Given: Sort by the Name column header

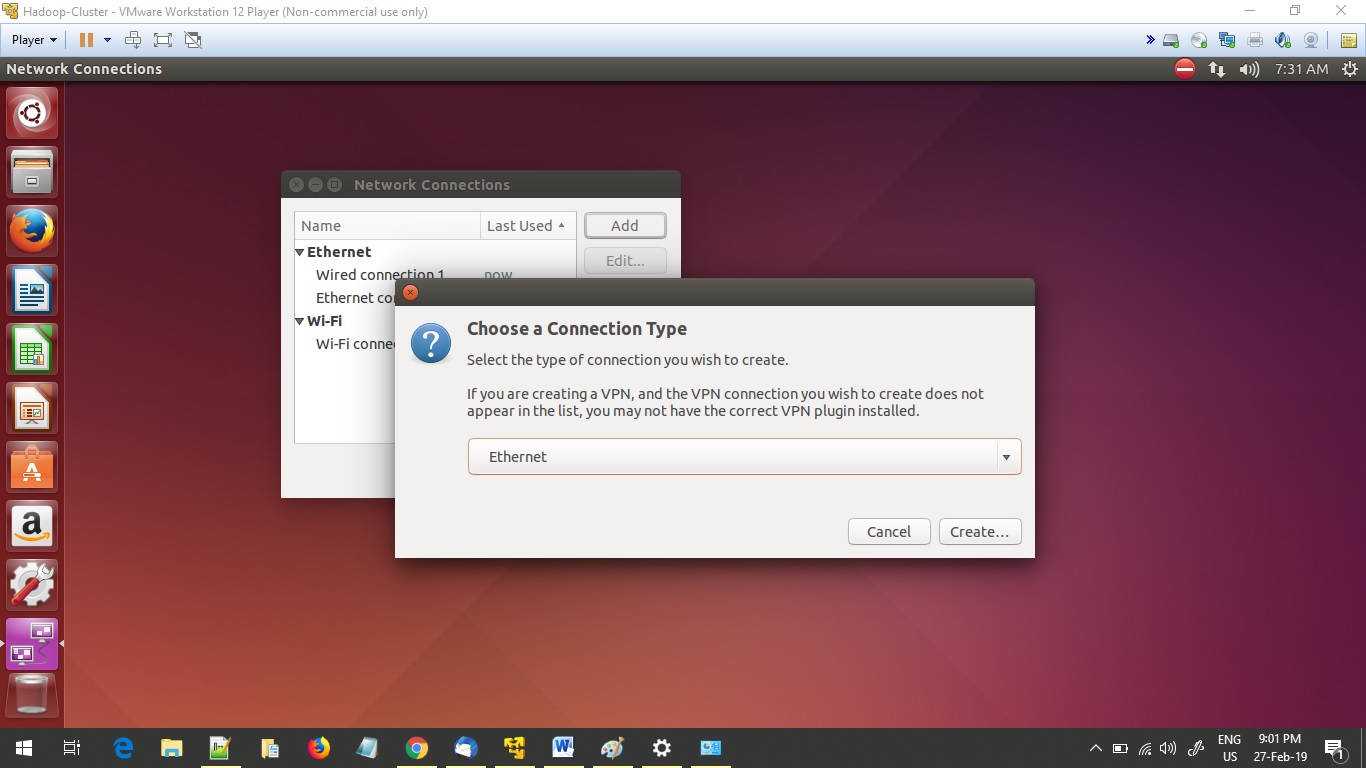Looking at the screenshot, I should 387,226.
